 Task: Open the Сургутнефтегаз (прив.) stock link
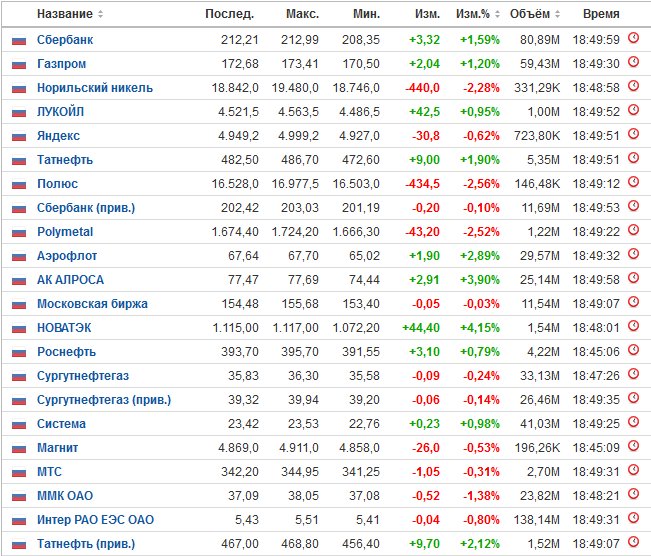pyautogui.click(x=104, y=400)
